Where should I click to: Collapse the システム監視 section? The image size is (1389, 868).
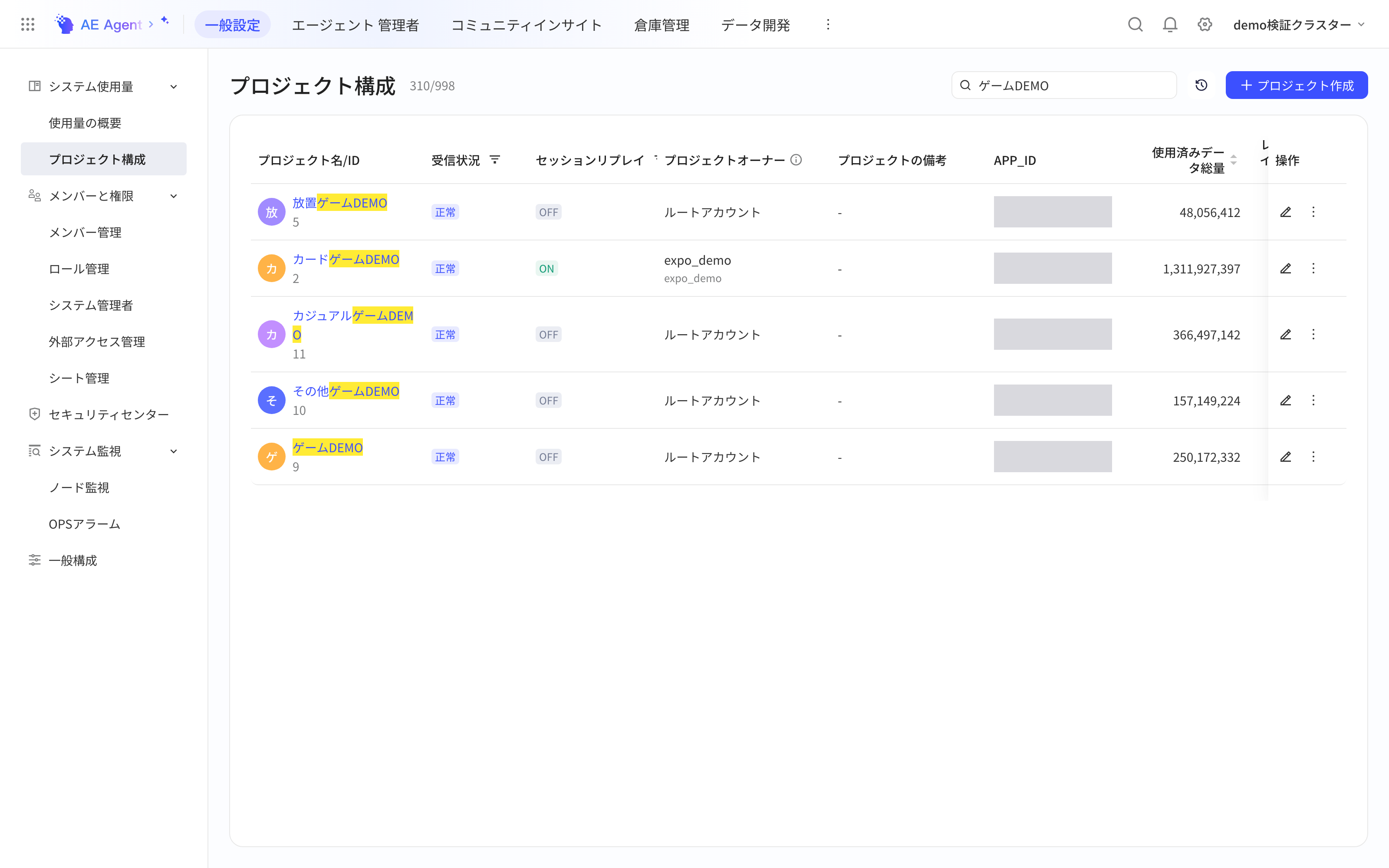coord(173,451)
